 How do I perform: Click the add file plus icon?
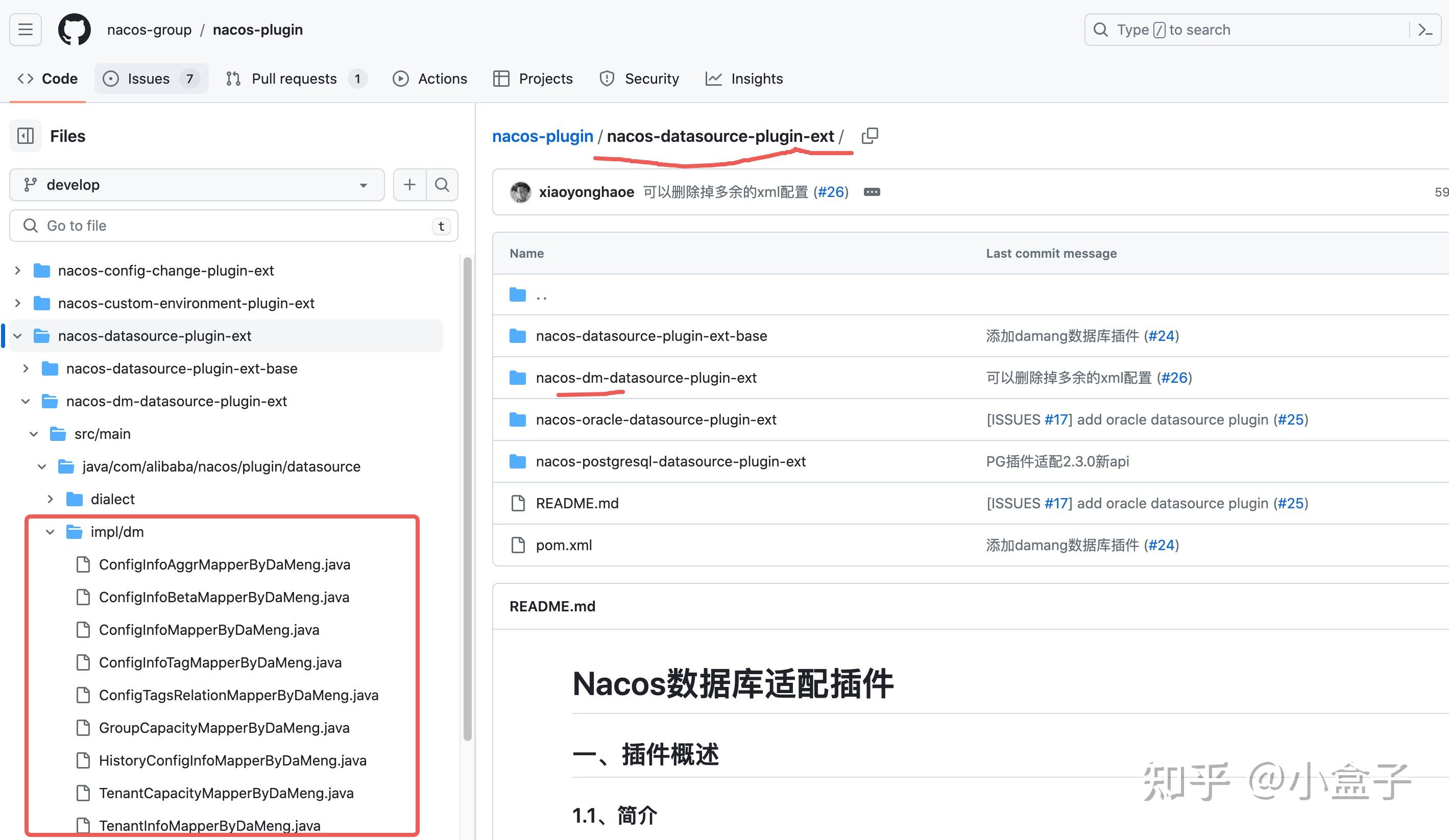point(409,184)
